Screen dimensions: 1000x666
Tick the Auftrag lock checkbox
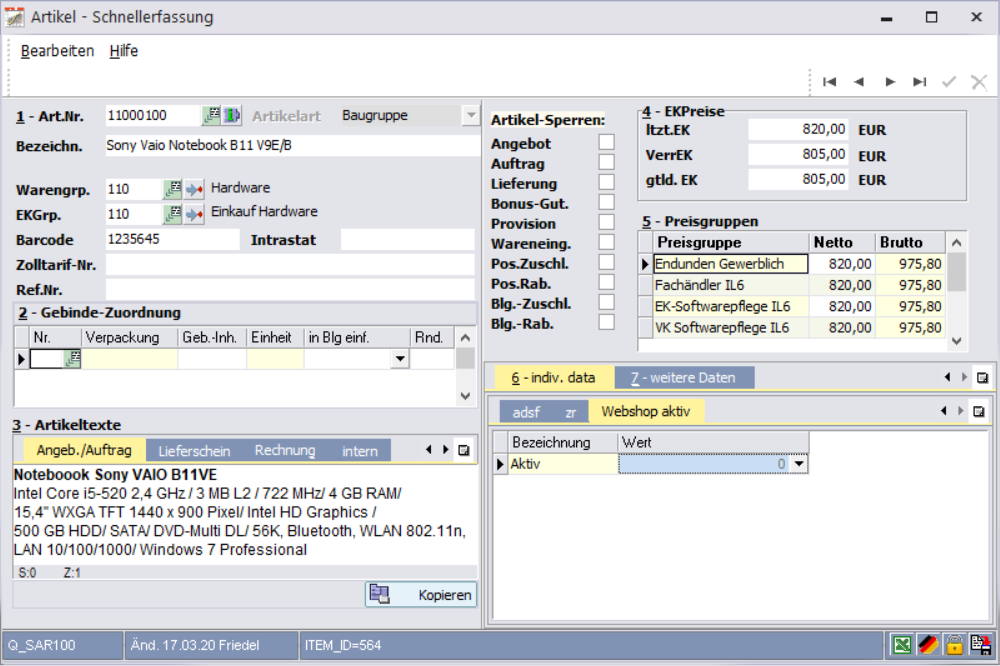click(x=607, y=162)
